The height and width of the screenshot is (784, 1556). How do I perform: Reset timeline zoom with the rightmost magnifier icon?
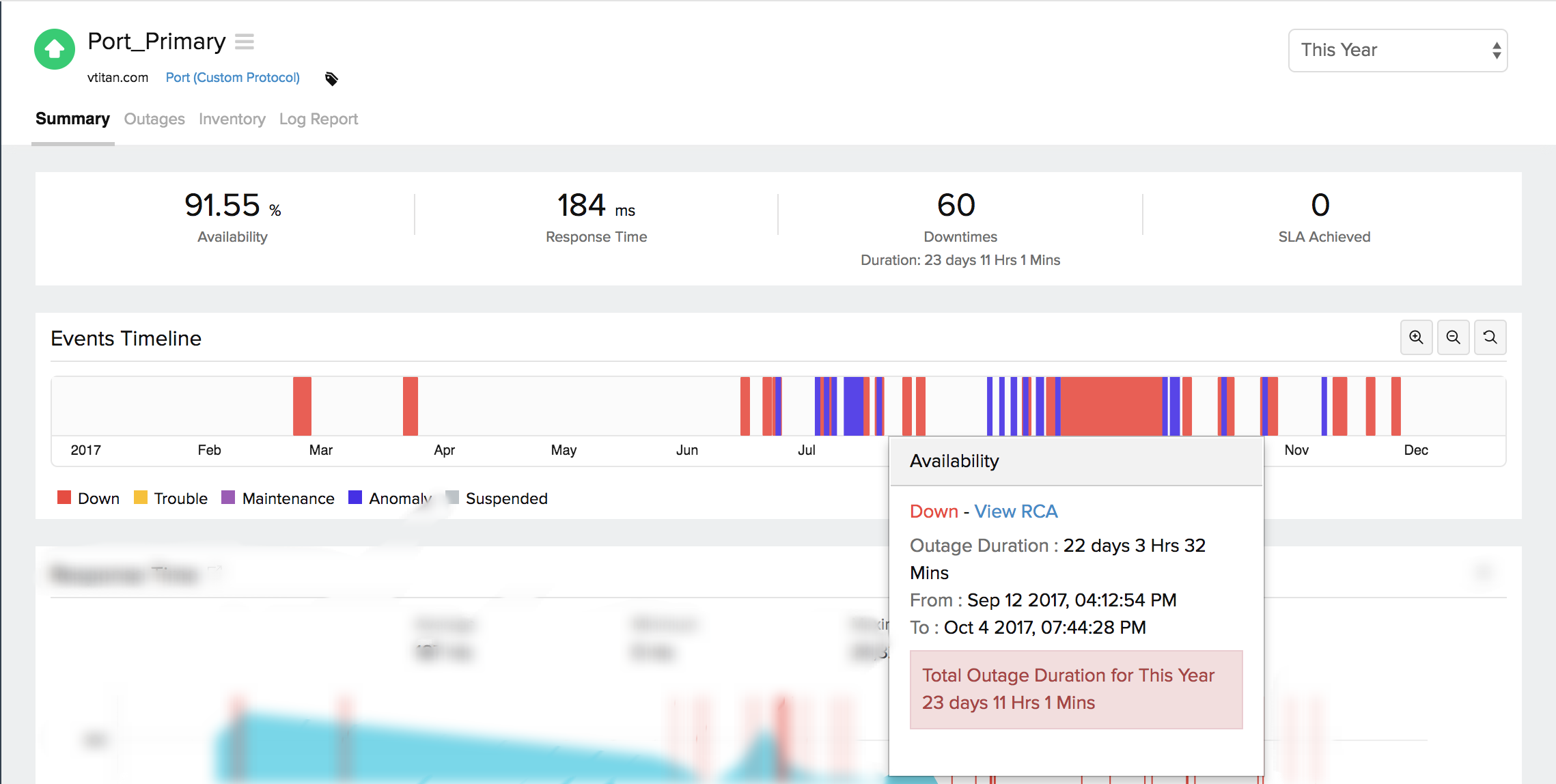(x=1490, y=337)
